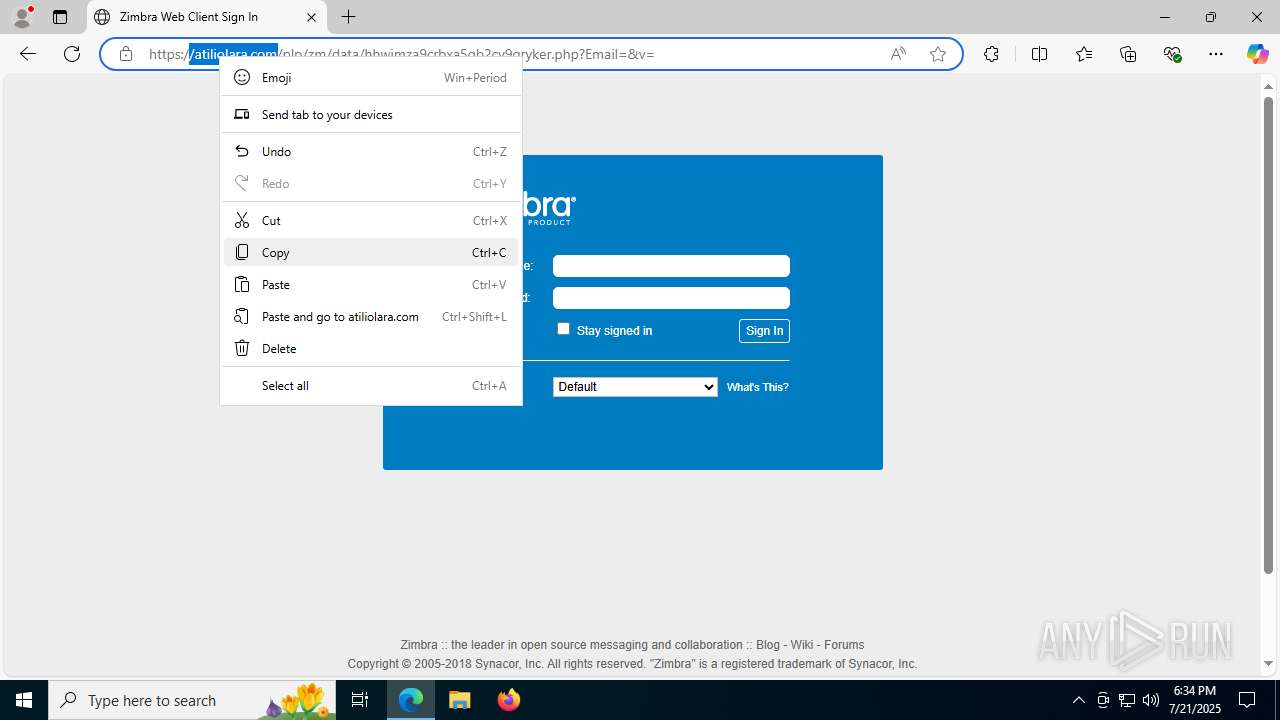Click the scrollbar up arrow
Image resolution: width=1280 pixels, height=720 pixels.
[x=1268, y=85]
